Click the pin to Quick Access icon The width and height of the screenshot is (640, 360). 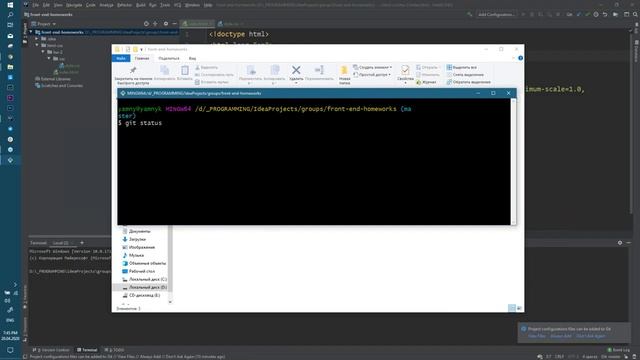tap(133, 70)
